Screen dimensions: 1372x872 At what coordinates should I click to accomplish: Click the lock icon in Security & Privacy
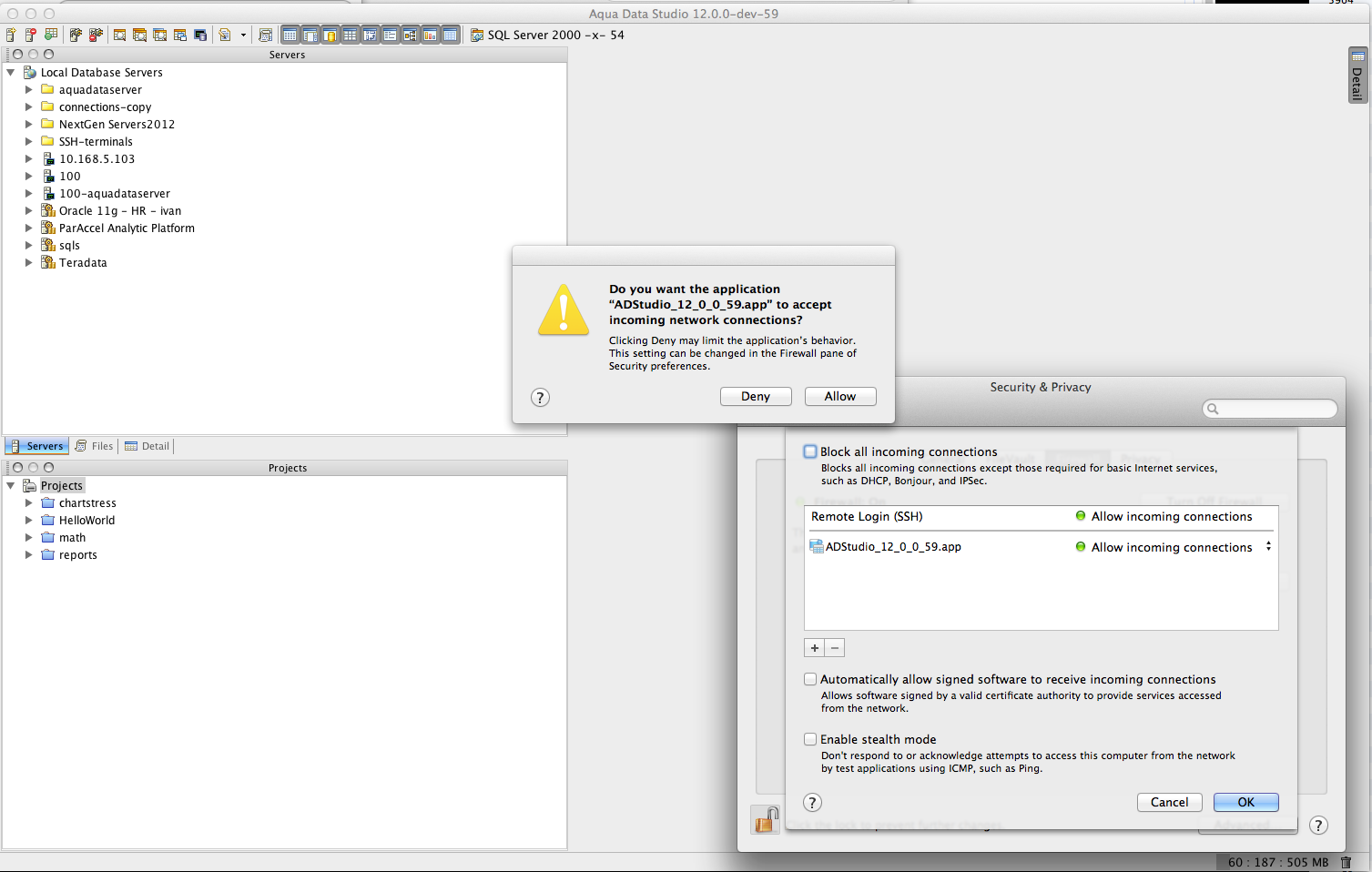766,819
